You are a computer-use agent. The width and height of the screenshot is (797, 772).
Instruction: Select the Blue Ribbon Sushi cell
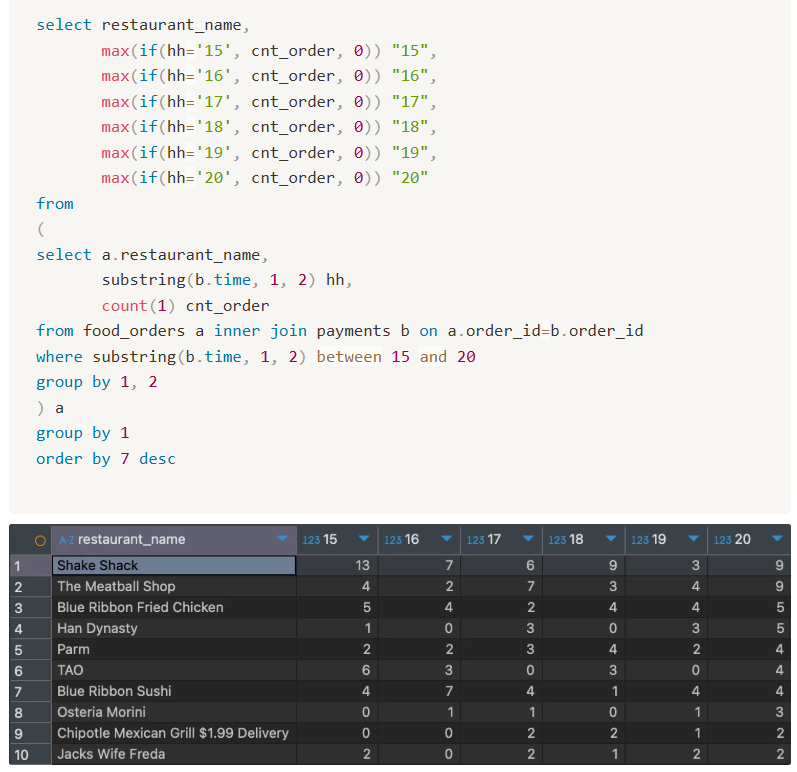(174, 691)
